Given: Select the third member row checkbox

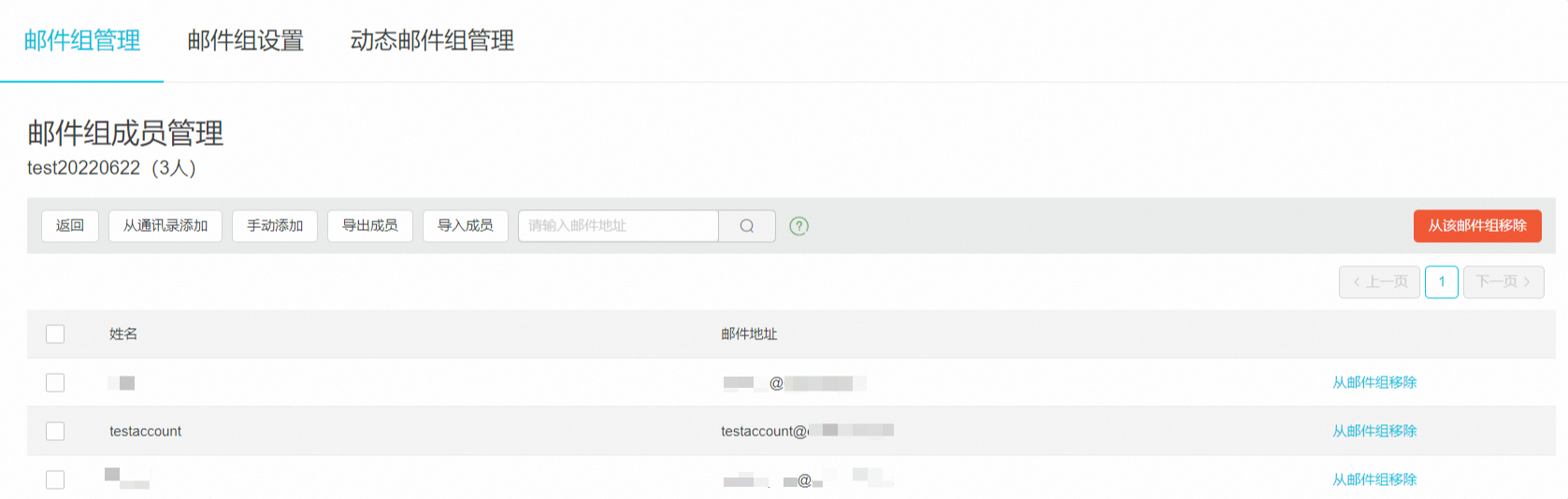Looking at the screenshot, I should pyautogui.click(x=55, y=479).
